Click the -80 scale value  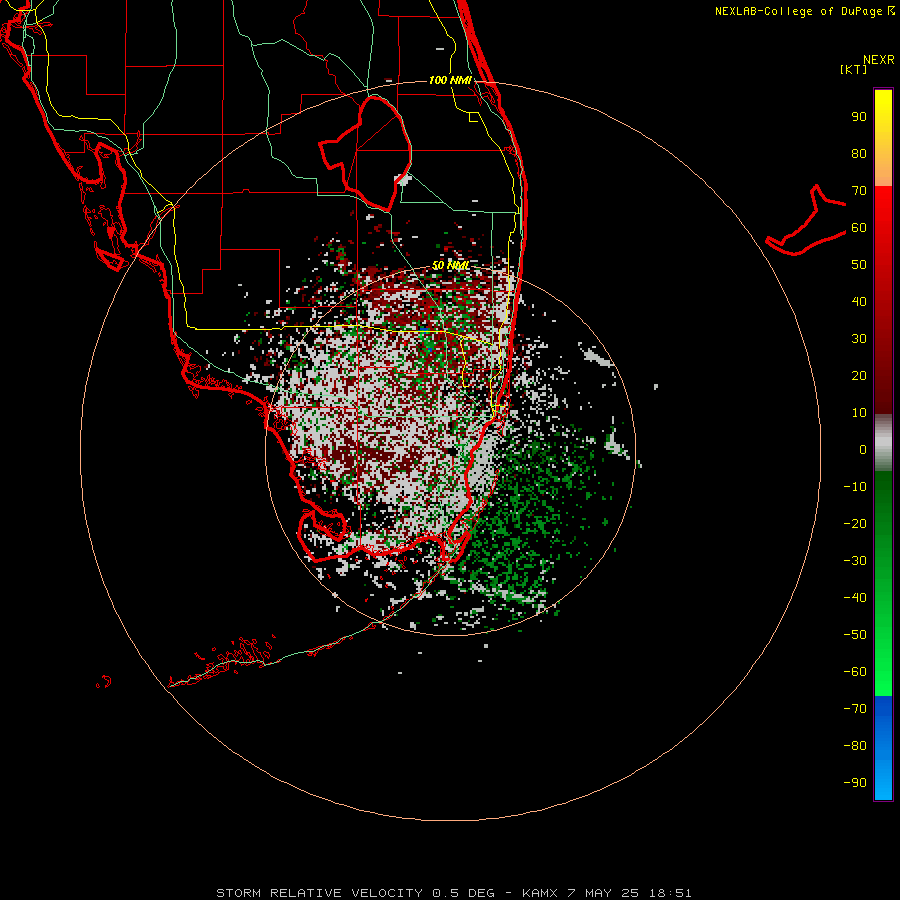click(855, 746)
